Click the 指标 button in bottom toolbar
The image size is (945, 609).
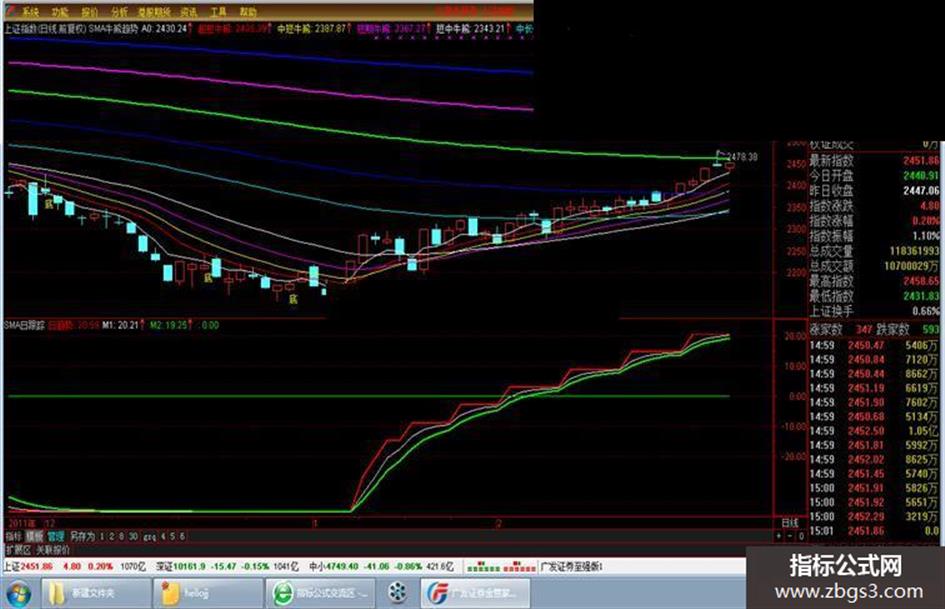tap(13, 536)
